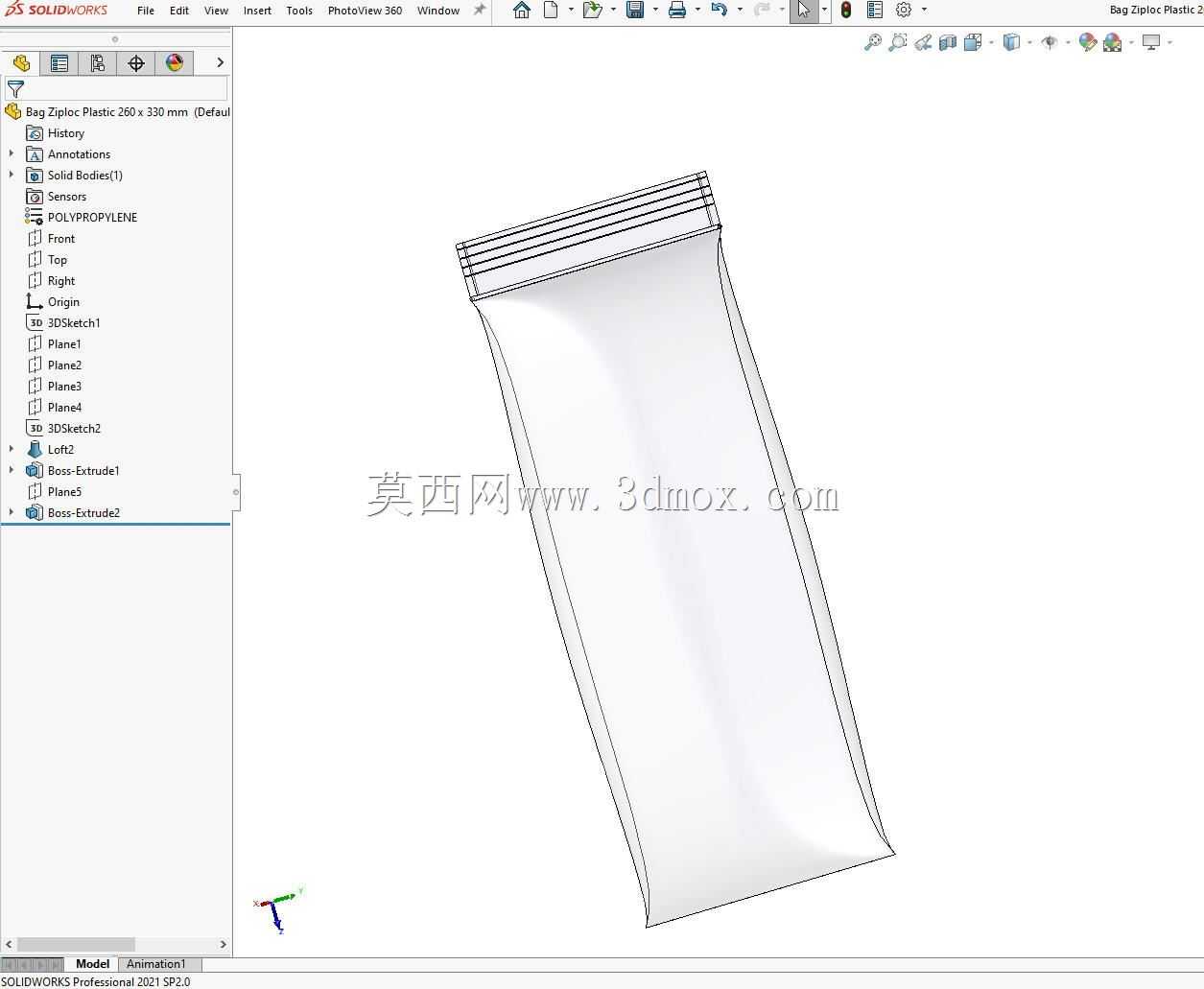The image size is (1204, 989).
Task: Open the Options gear icon
Action: click(x=904, y=11)
